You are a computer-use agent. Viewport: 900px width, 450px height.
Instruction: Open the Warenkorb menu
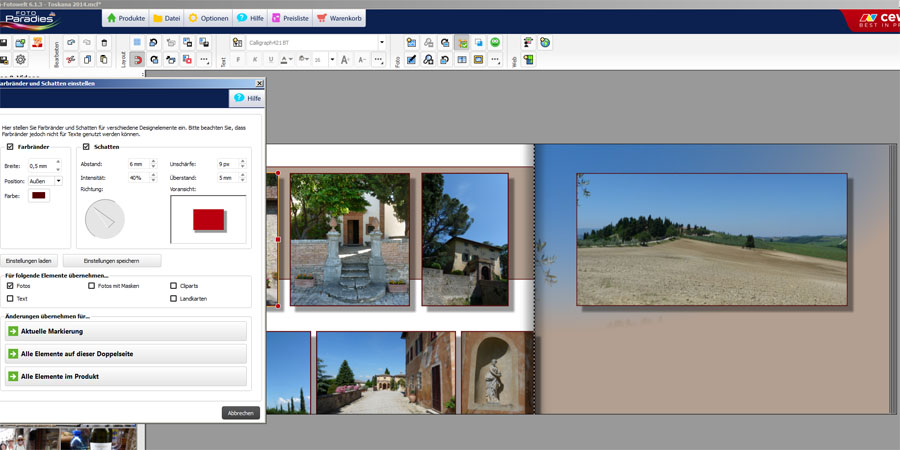(339, 18)
